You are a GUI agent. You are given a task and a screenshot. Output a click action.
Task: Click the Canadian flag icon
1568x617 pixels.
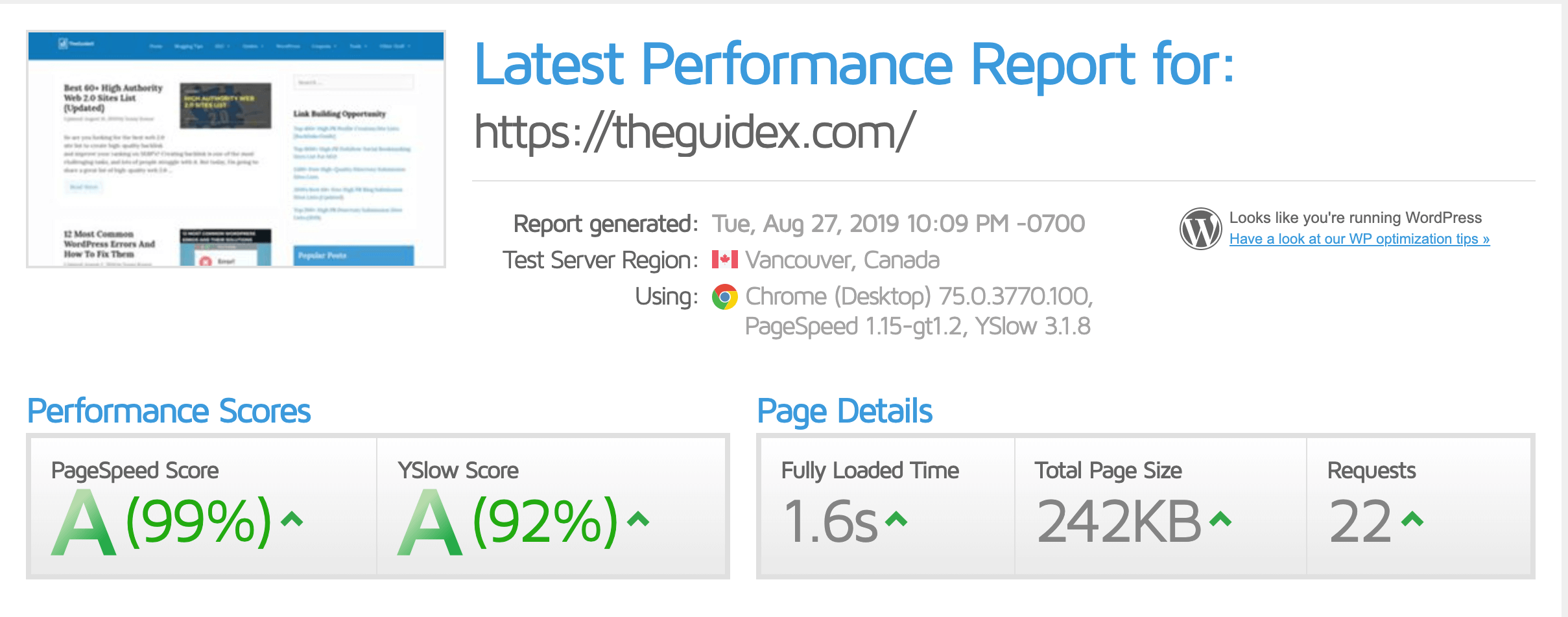coord(725,260)
